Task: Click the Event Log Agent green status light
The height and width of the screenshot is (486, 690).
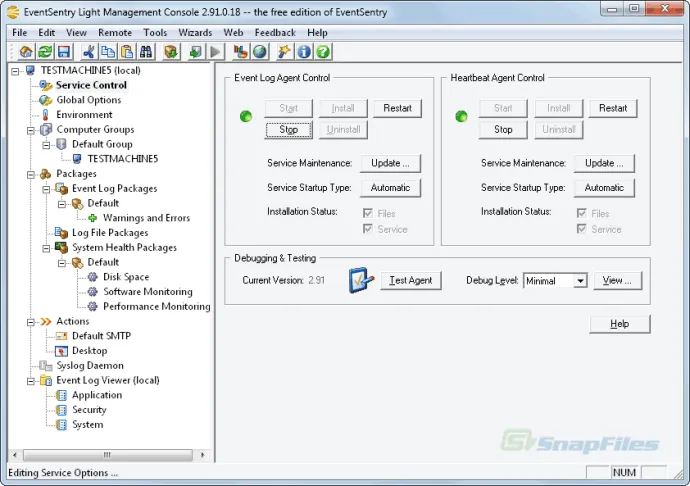Action: [x=246, y=116]
